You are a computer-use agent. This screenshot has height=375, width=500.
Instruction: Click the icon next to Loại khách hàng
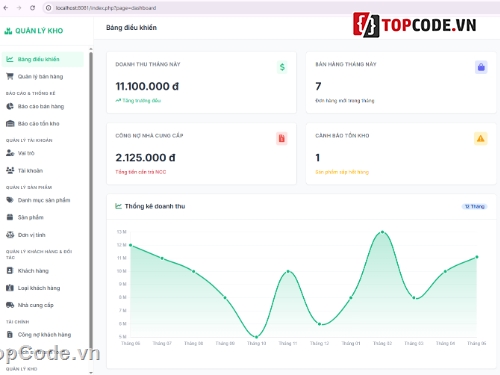10,288
